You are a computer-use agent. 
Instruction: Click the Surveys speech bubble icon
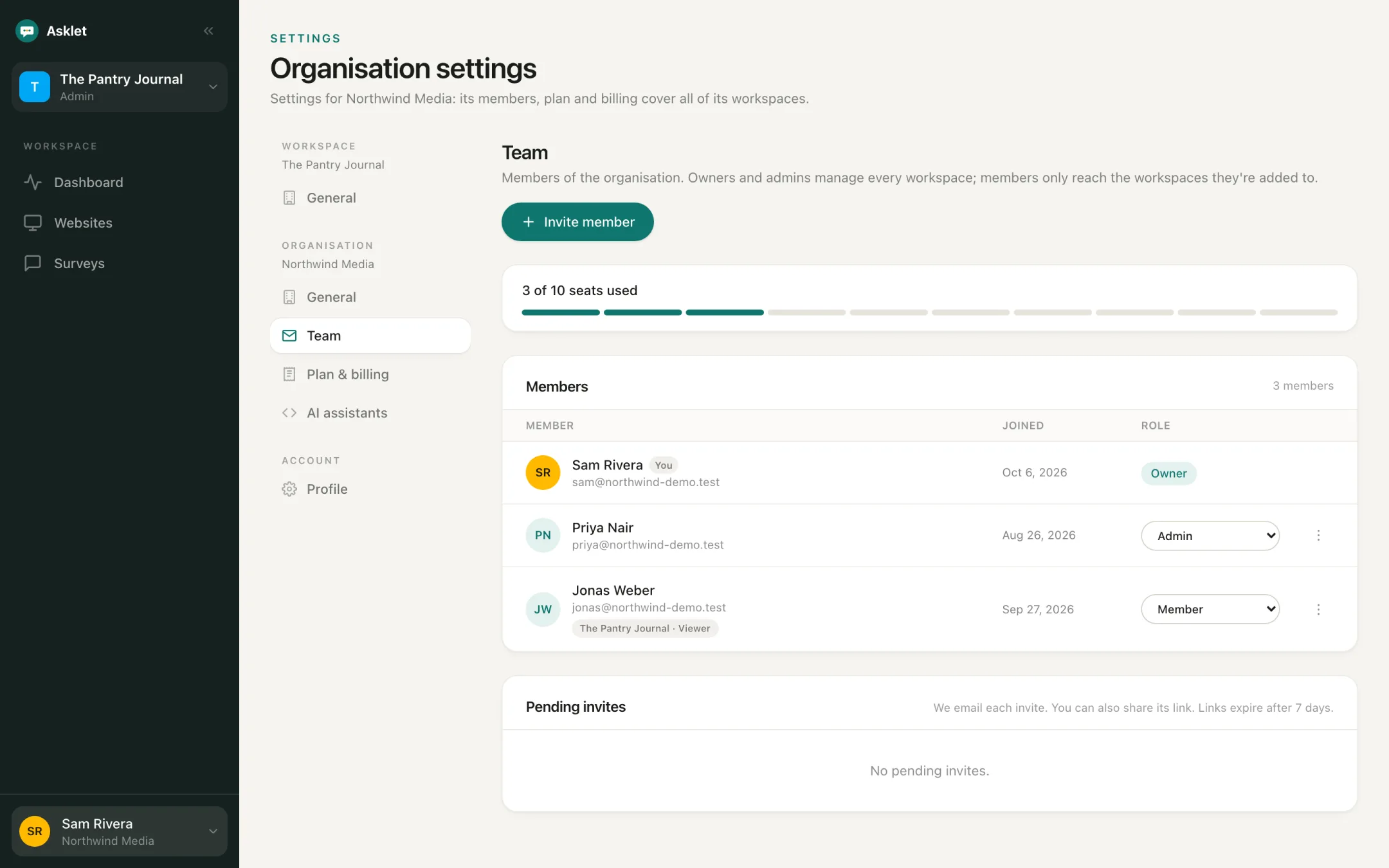(33, 263)
